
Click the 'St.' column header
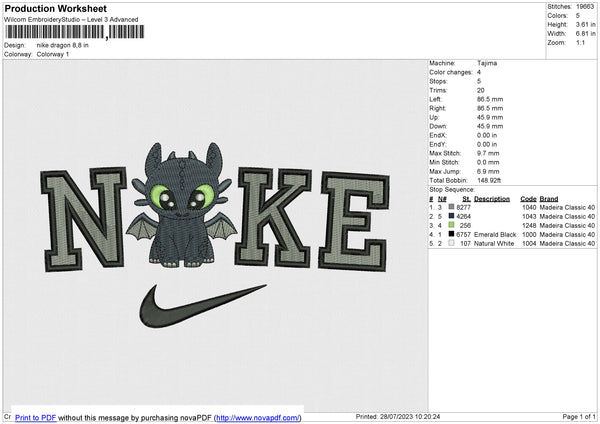(466, 199)
